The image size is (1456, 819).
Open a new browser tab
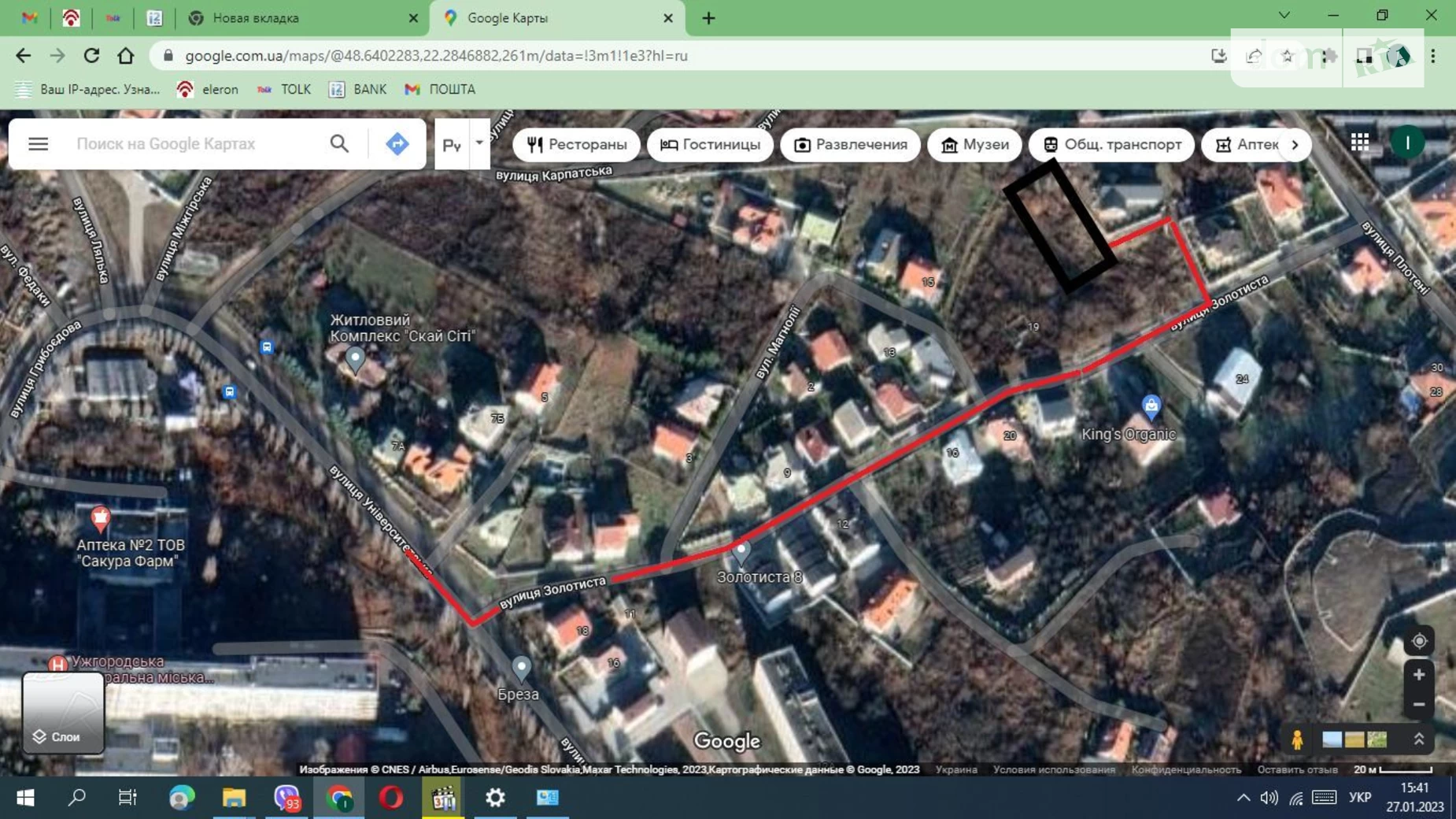point(708,17)
